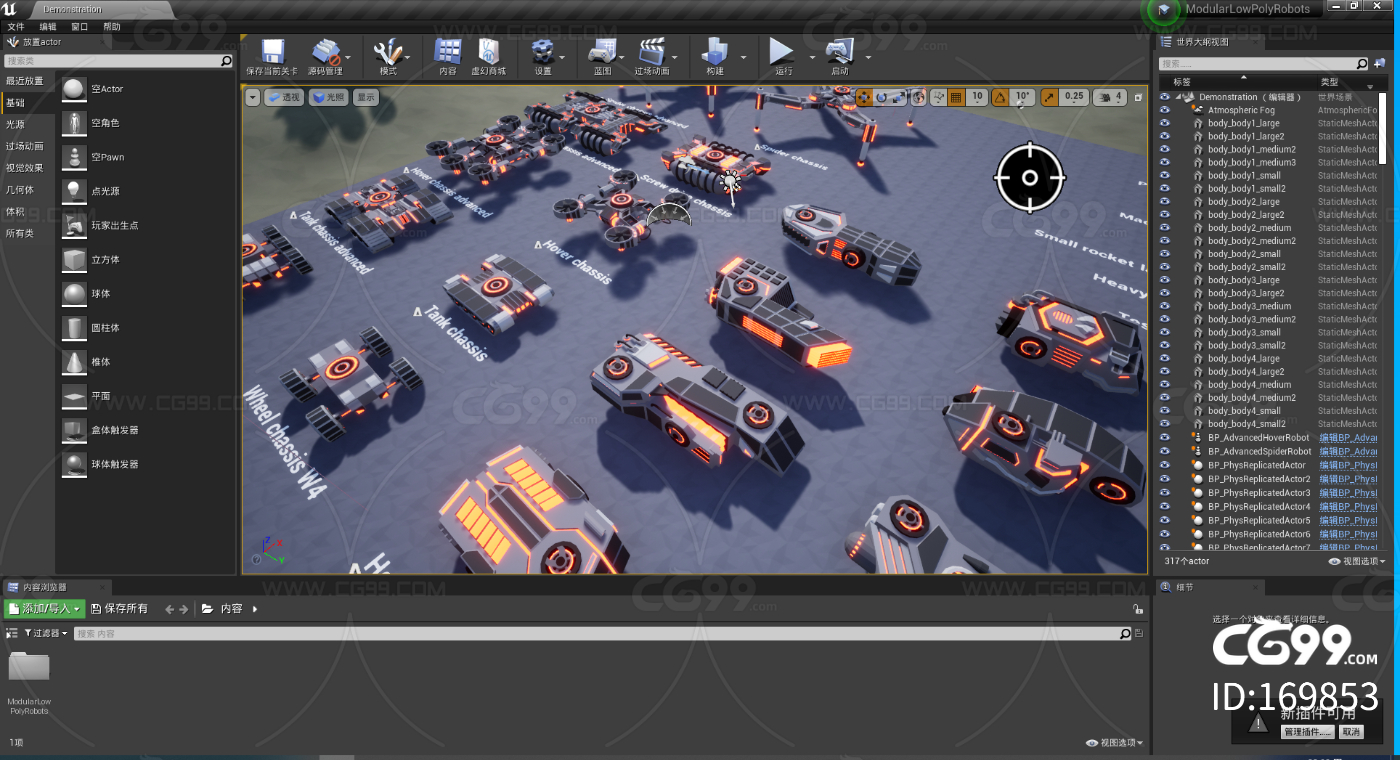This screenshot has height=760, width=1400.
Task: Click the content browser lock icon
Action: point(1137,608)
